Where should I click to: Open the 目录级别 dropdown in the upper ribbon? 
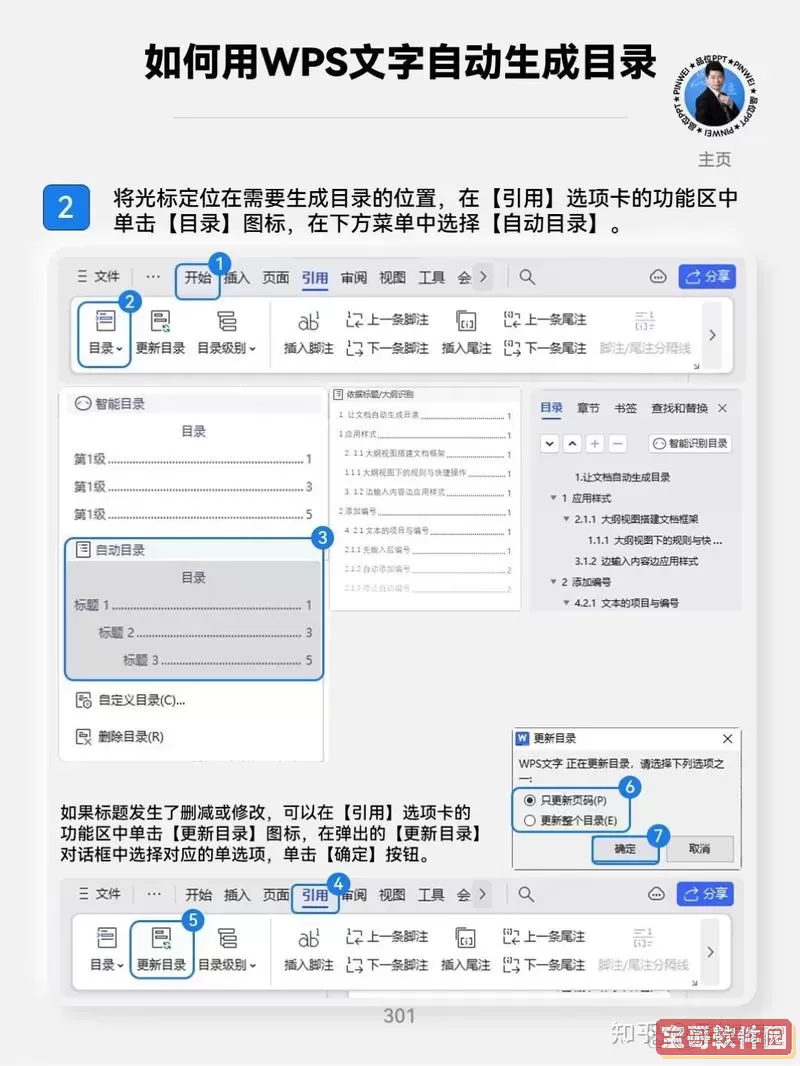(x=226, y=333)
